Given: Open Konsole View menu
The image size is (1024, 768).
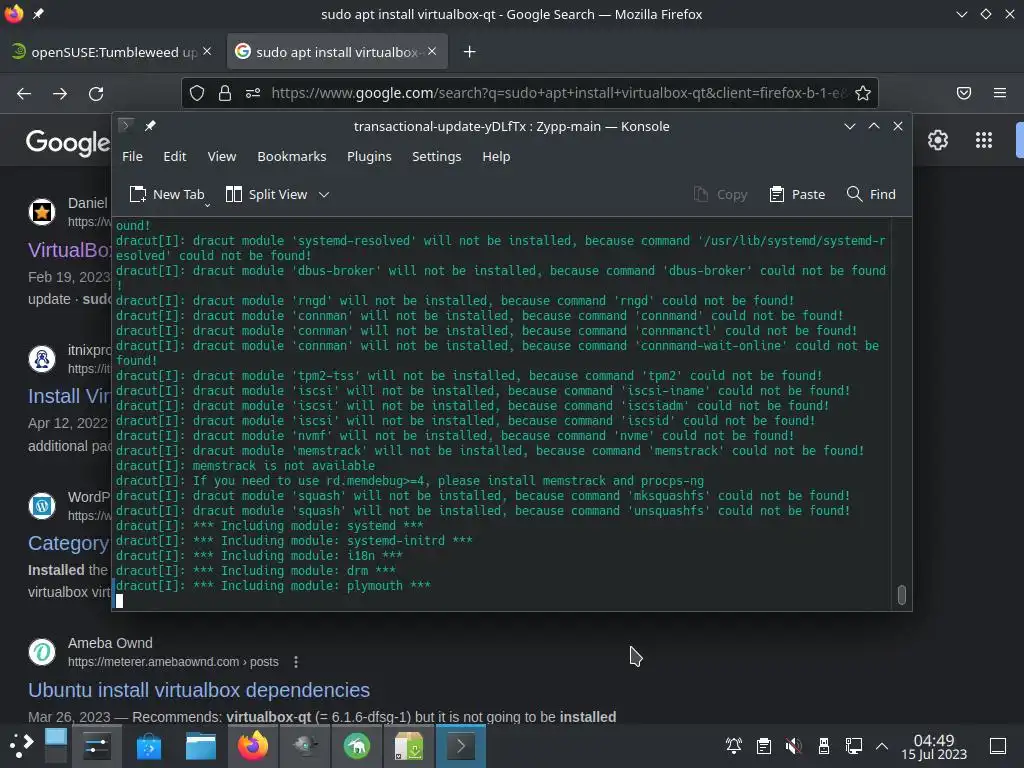Looking at the screenshot, I should (x=222, y=157).
